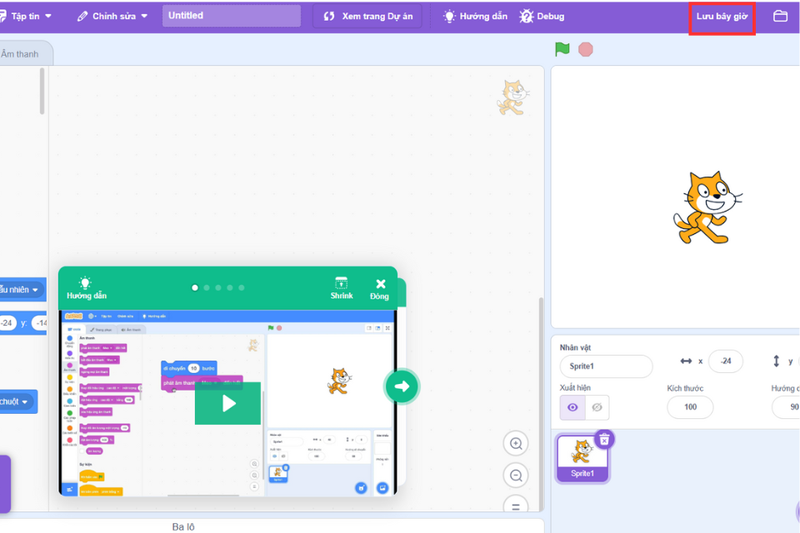
Task: Select the Sprite1 thumbnail
Action: point(582,458)
